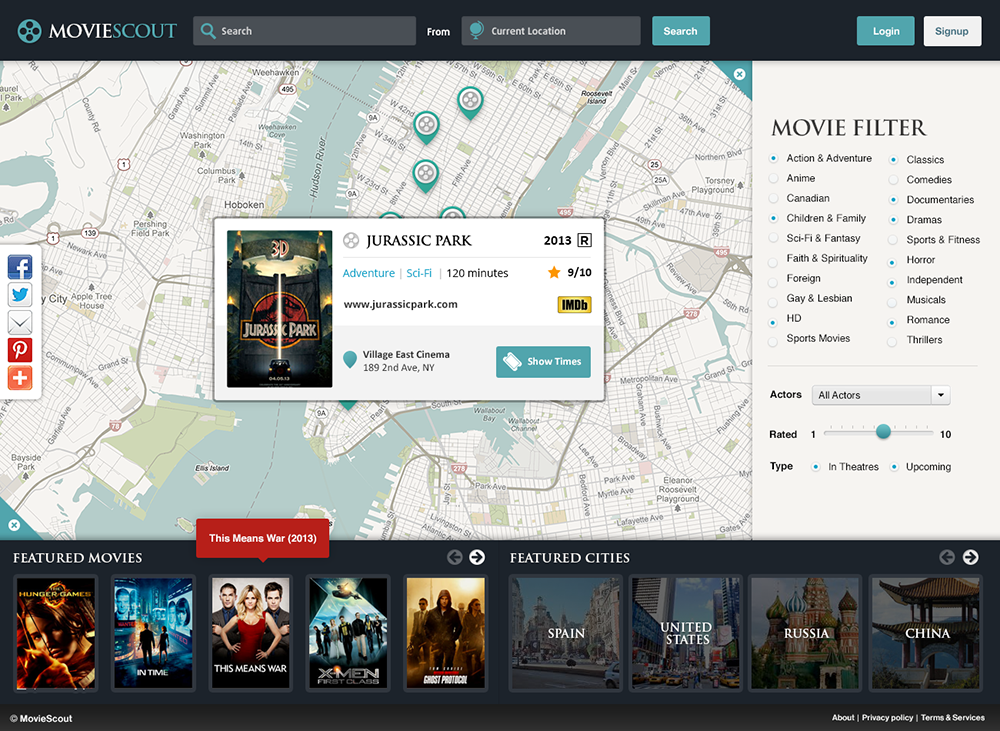Focus the movie Search input field

pyautogui.click(x=304, y=31)
